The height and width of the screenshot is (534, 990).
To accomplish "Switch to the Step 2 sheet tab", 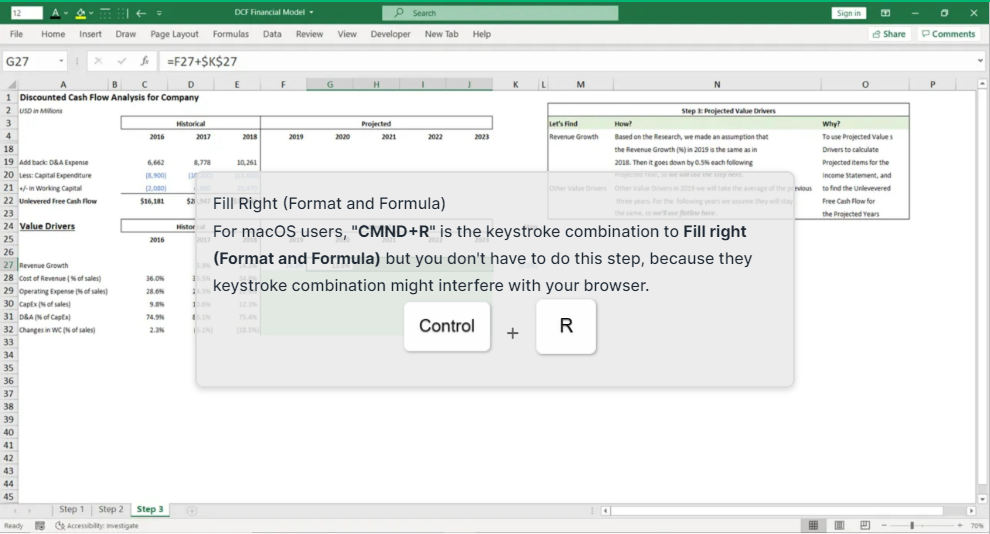I will [x=110, y=509].
